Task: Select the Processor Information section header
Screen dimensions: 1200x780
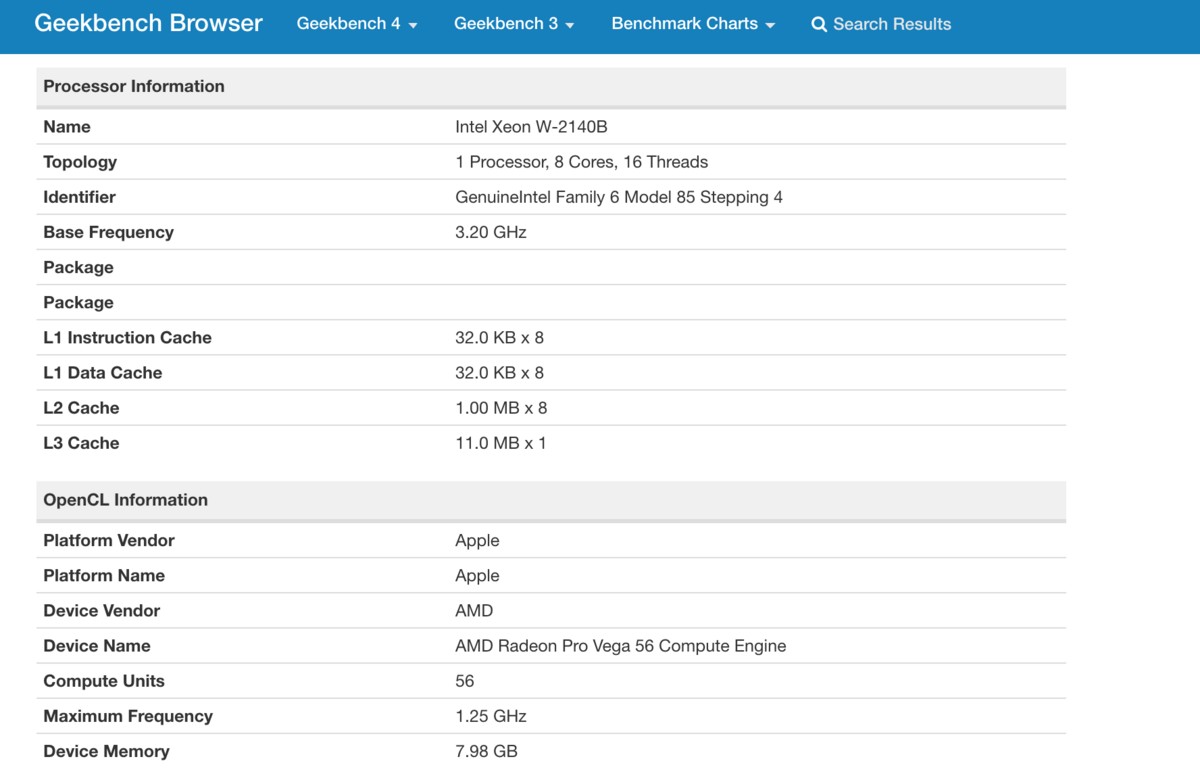Action: [x=551, y=87]
